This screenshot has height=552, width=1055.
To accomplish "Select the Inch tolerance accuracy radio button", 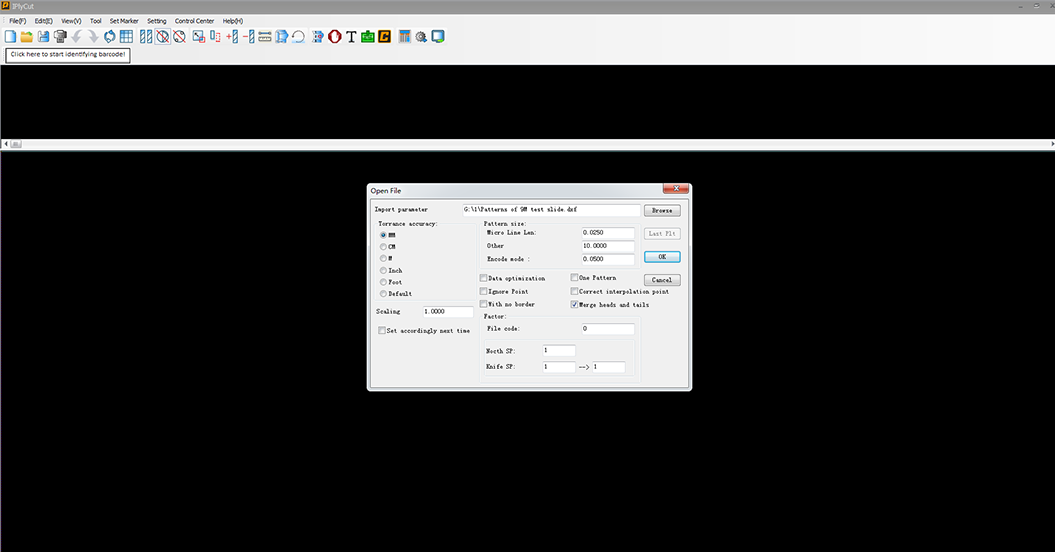I will click(383, 270).
